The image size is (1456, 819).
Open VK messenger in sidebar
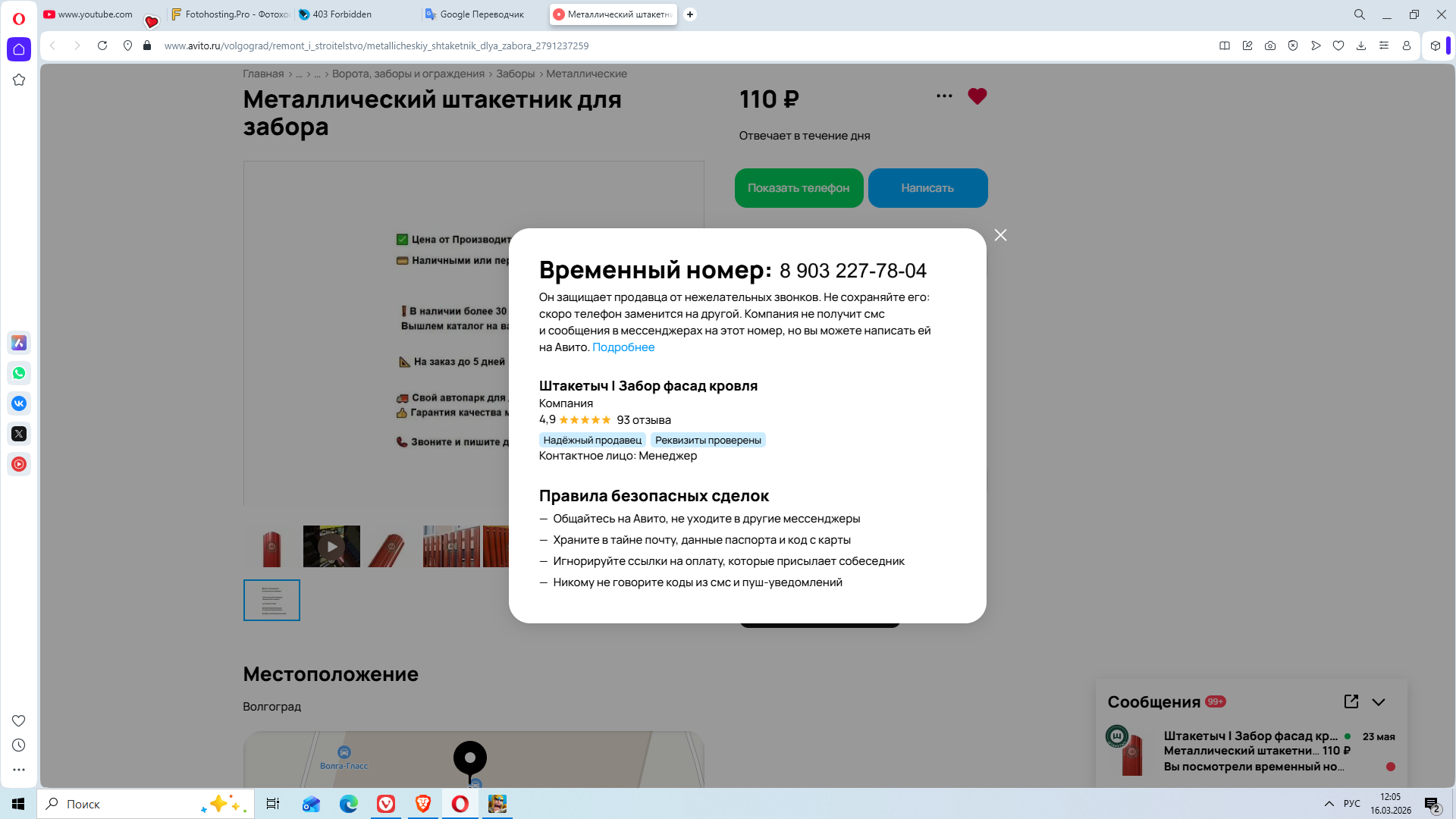click(x=19, y=403)
